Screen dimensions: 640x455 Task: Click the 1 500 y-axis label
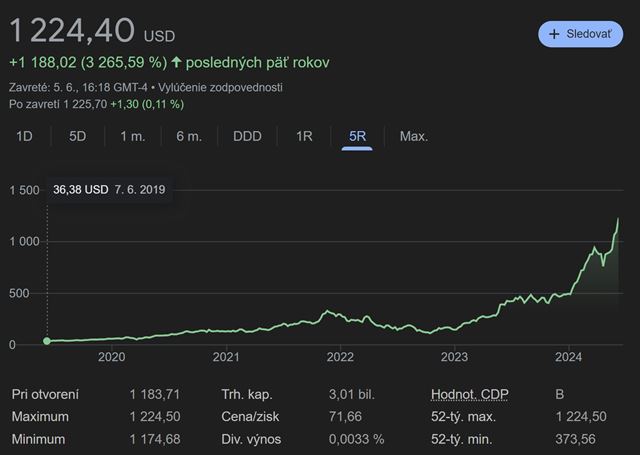pos(24,190)
